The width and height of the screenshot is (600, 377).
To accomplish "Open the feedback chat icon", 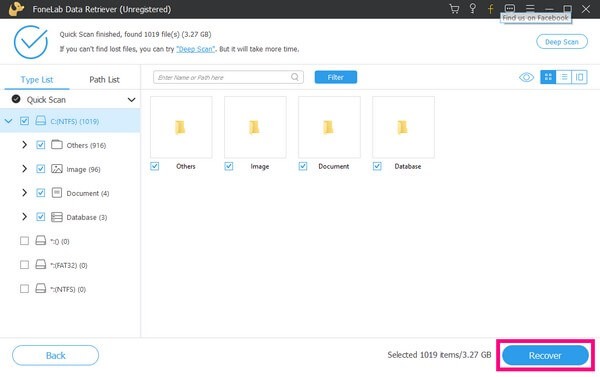I will click(510, 8).
